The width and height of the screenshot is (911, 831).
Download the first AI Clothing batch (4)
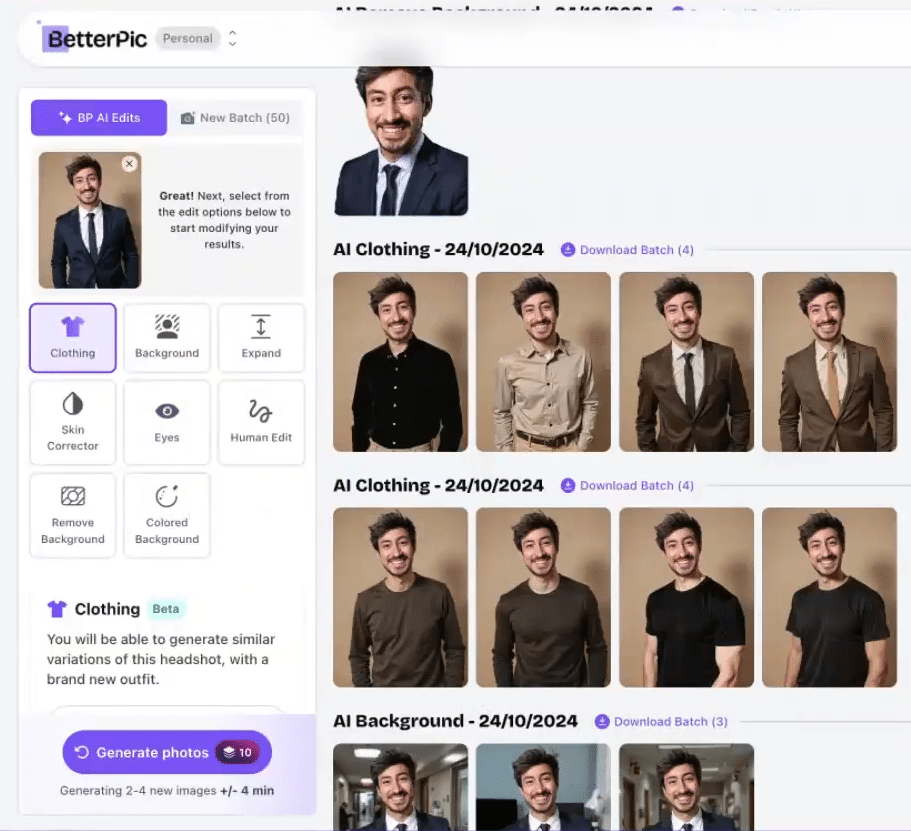[627, 250]
